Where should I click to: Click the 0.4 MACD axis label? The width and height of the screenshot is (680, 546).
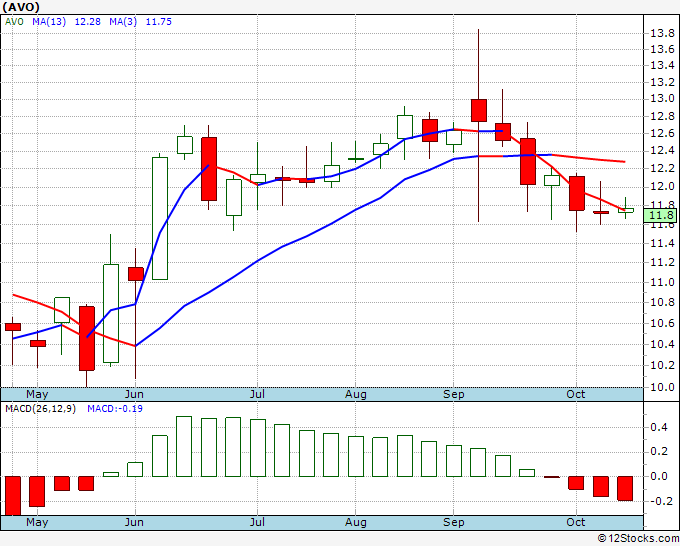659,428
